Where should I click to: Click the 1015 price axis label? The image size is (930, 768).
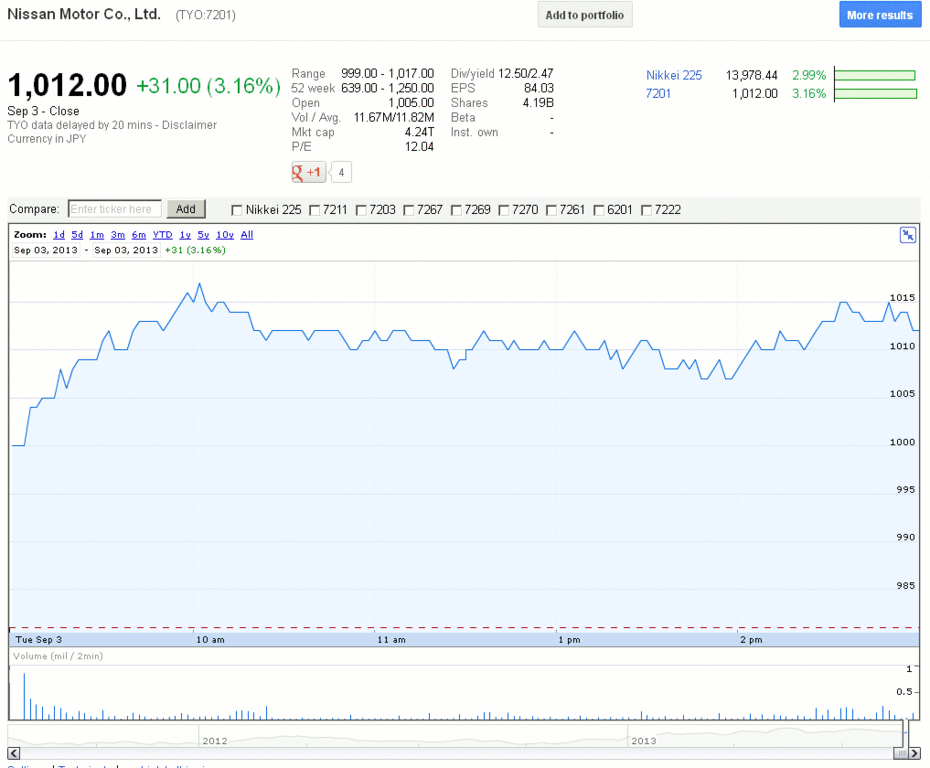point(902,298)
